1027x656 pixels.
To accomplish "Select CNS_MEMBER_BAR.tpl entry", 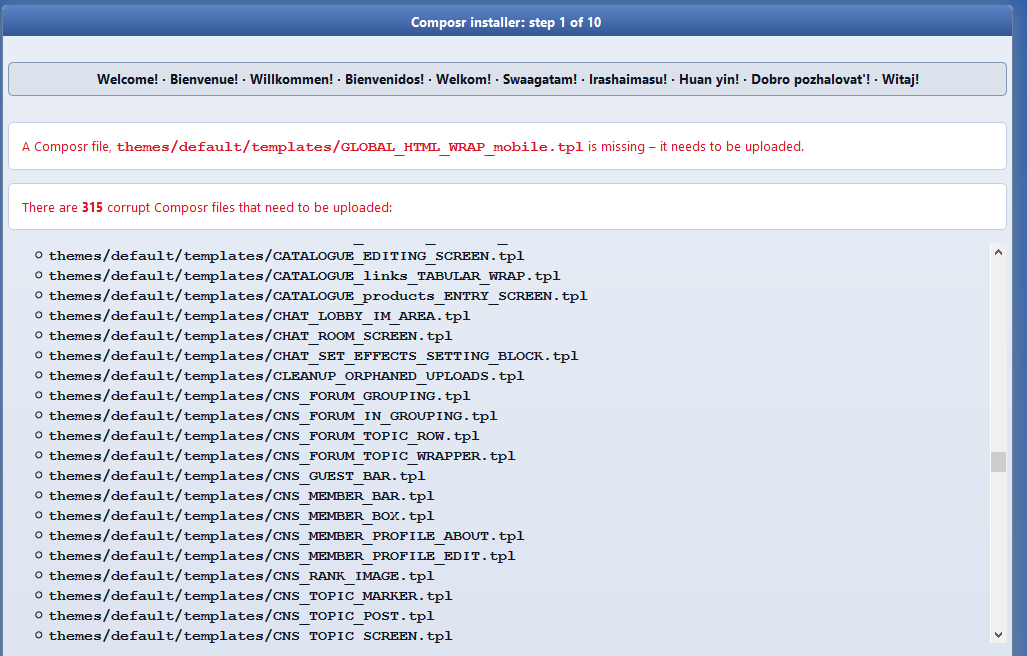I will click(241, 496).
